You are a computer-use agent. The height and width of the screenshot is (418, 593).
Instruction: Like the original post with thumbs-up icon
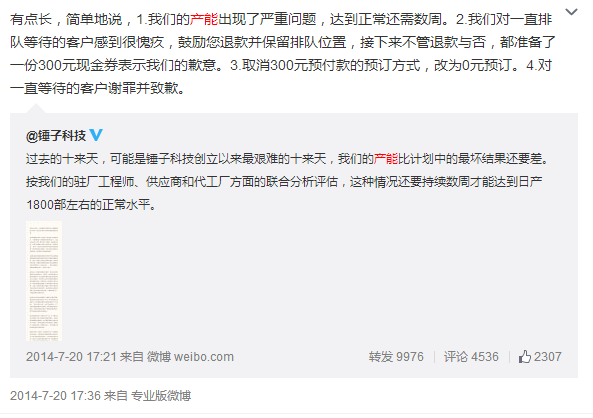point(525,357)
